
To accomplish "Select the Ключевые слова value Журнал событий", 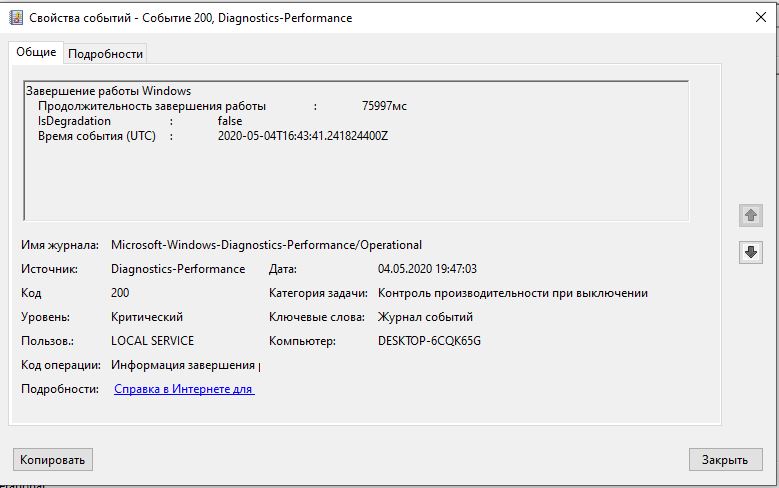I will click(x=425, y=317).
